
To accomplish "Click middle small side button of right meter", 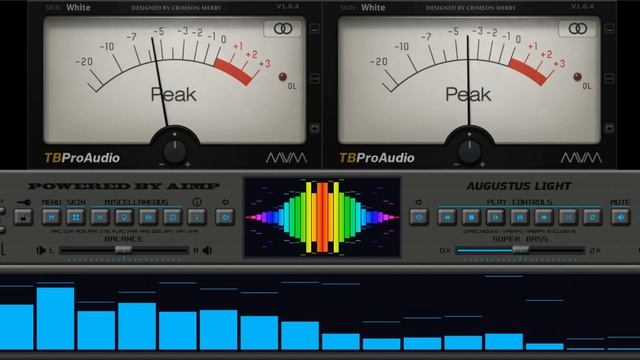I will [x=609, y=78].
